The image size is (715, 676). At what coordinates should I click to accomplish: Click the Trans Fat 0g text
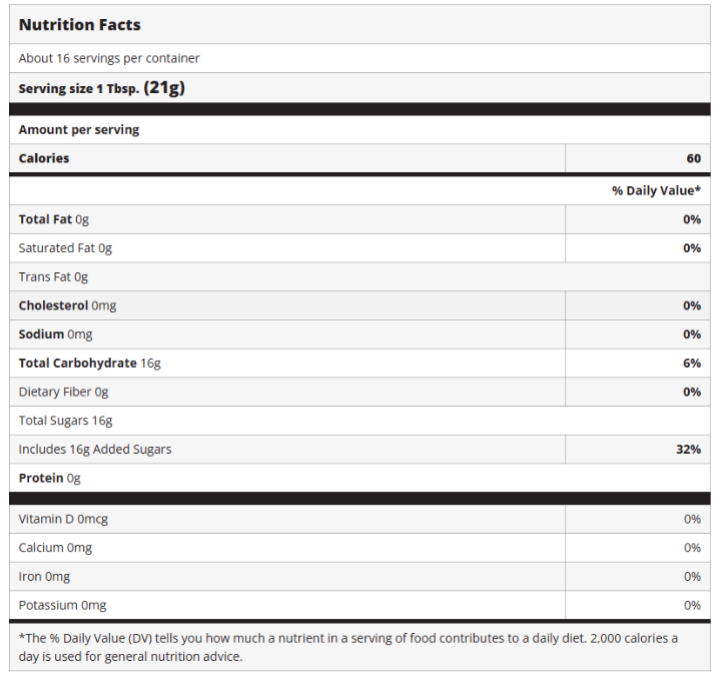click(x=53, y=277)
